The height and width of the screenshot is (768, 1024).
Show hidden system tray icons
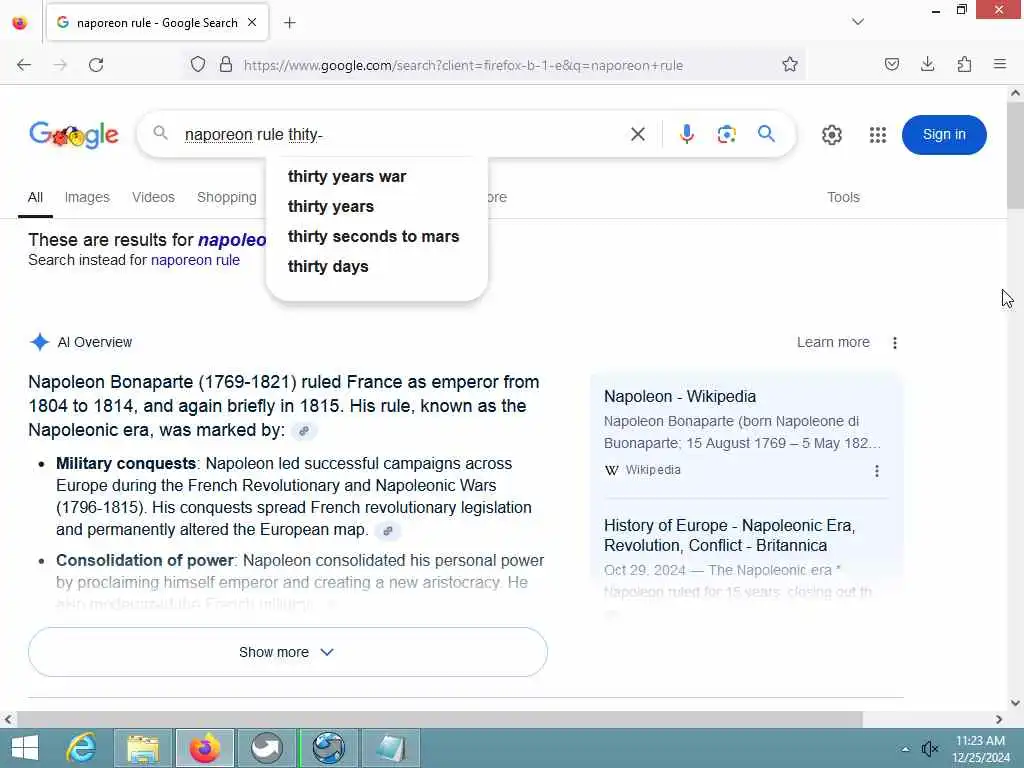[x=905, y=749]
